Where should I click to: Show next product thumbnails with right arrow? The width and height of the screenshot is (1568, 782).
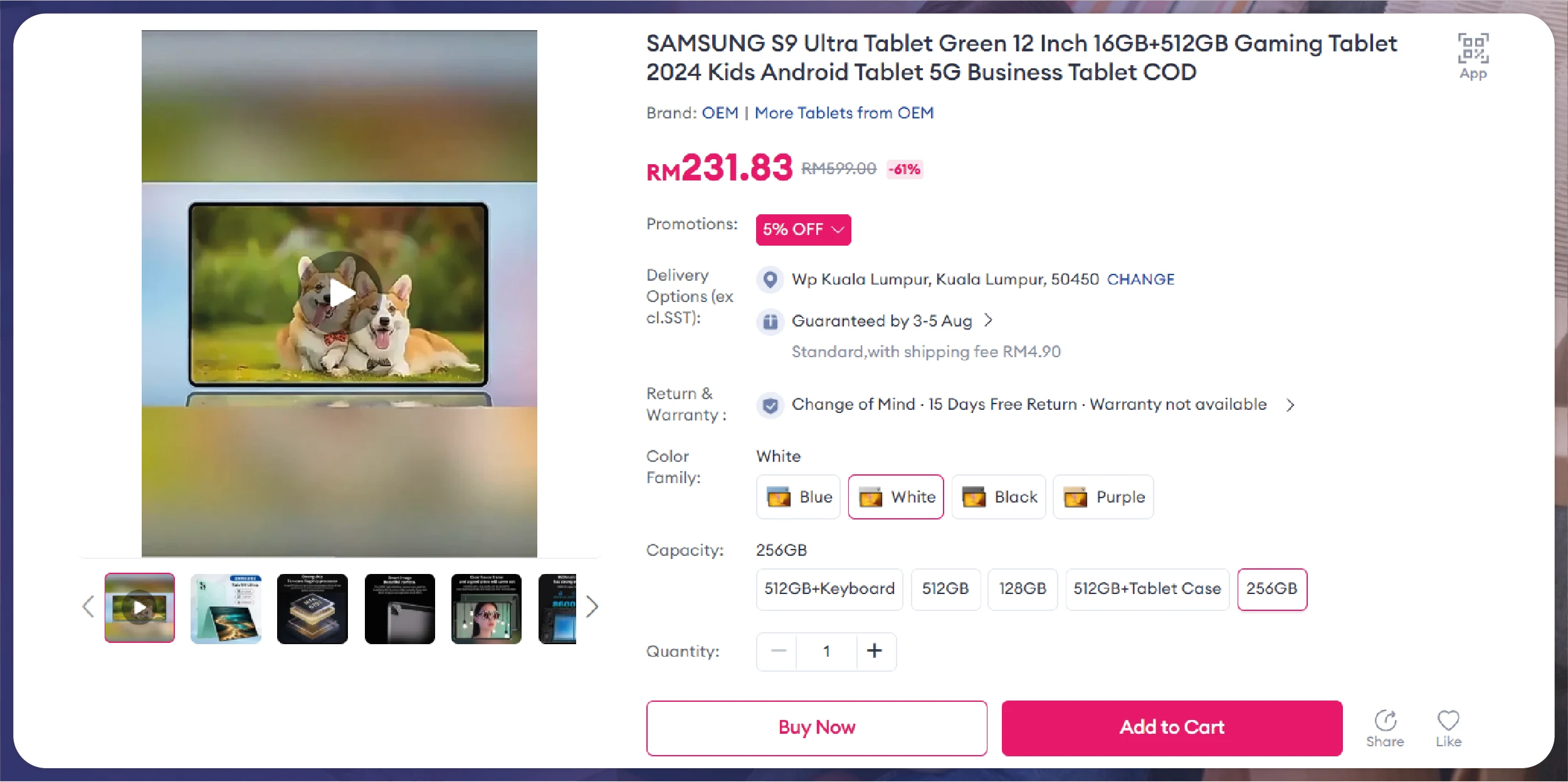point(592,607)
